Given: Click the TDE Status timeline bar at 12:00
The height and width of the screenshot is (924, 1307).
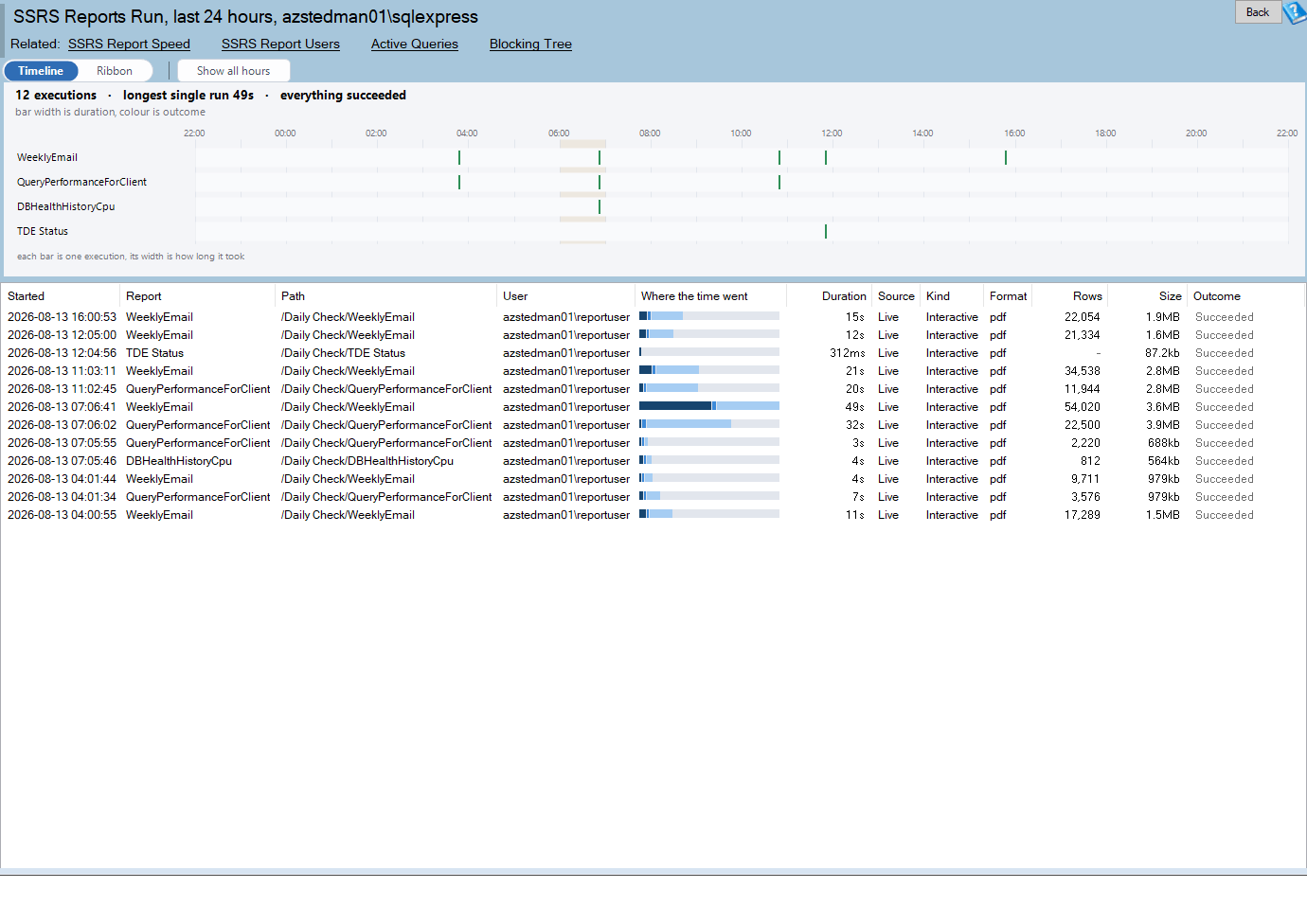Looking at the screenshot, I should 826,231.
